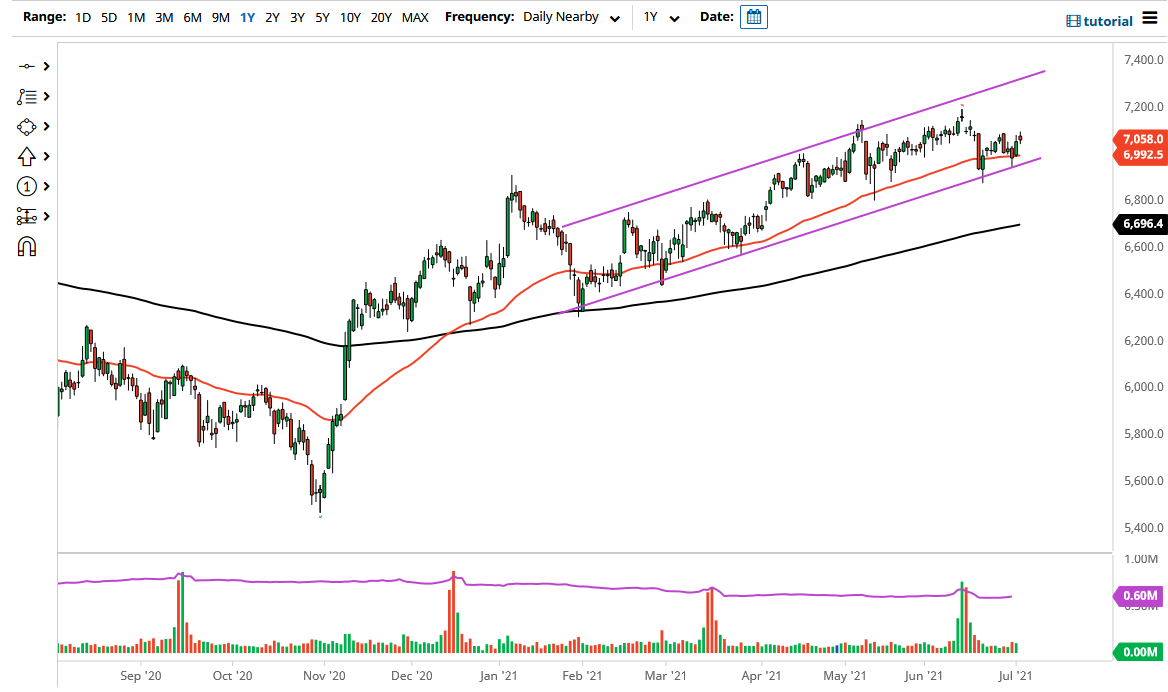1168x692 pixels.
Task: Open the hamburger menu
Action: point(1152,17)
